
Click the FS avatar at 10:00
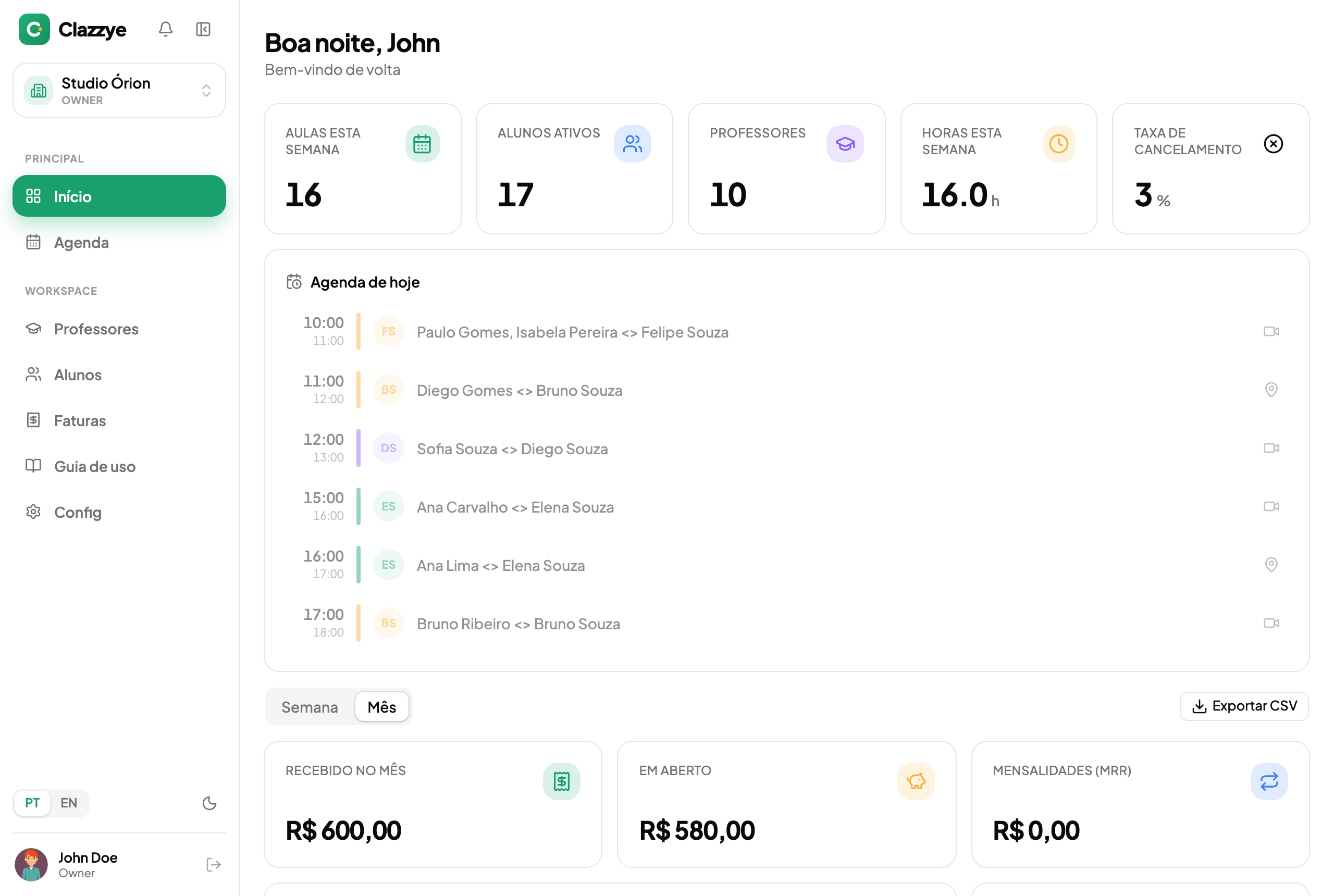pos(389,331)
